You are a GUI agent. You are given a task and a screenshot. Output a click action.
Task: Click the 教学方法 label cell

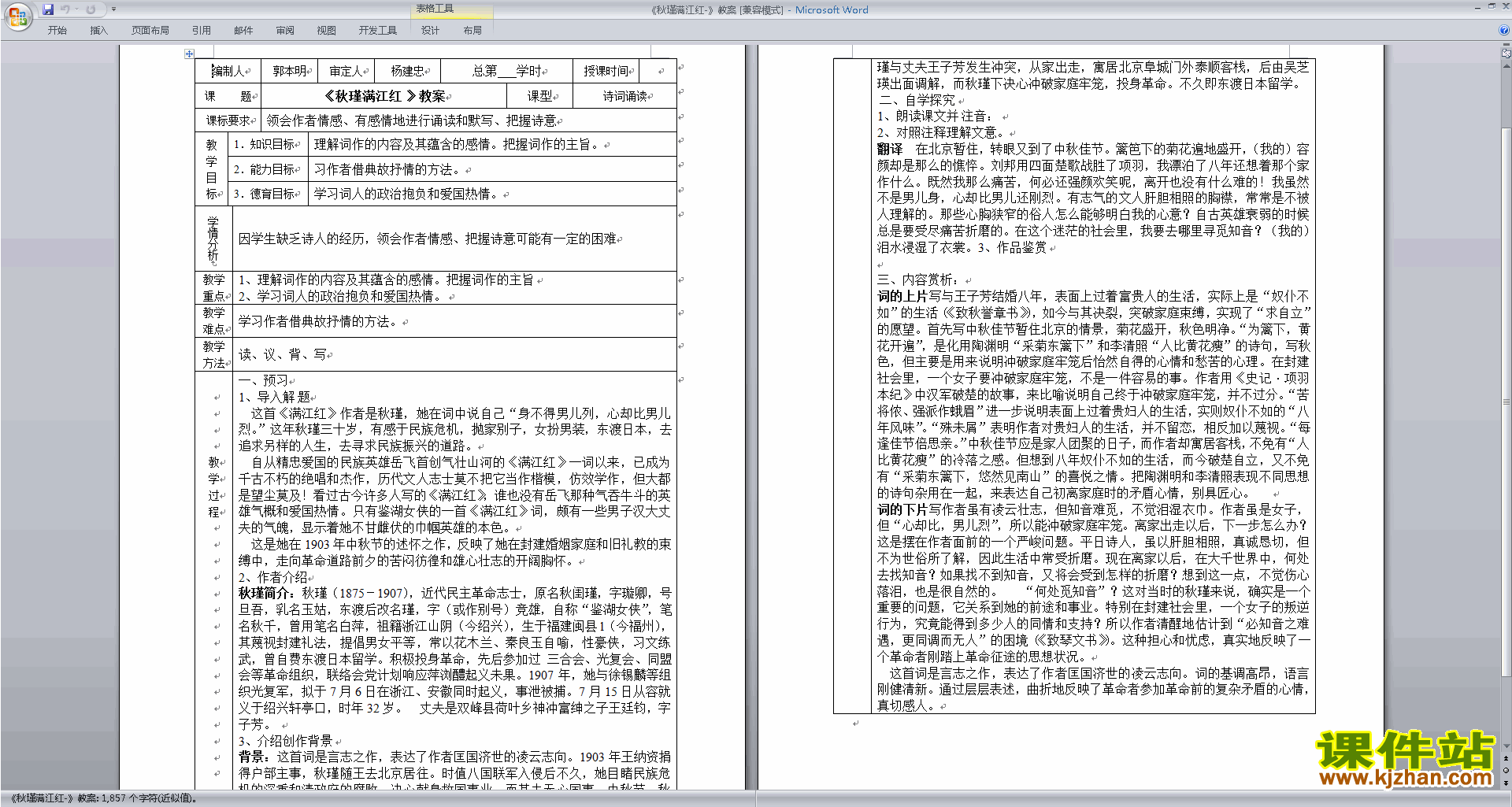coord(214,354)
